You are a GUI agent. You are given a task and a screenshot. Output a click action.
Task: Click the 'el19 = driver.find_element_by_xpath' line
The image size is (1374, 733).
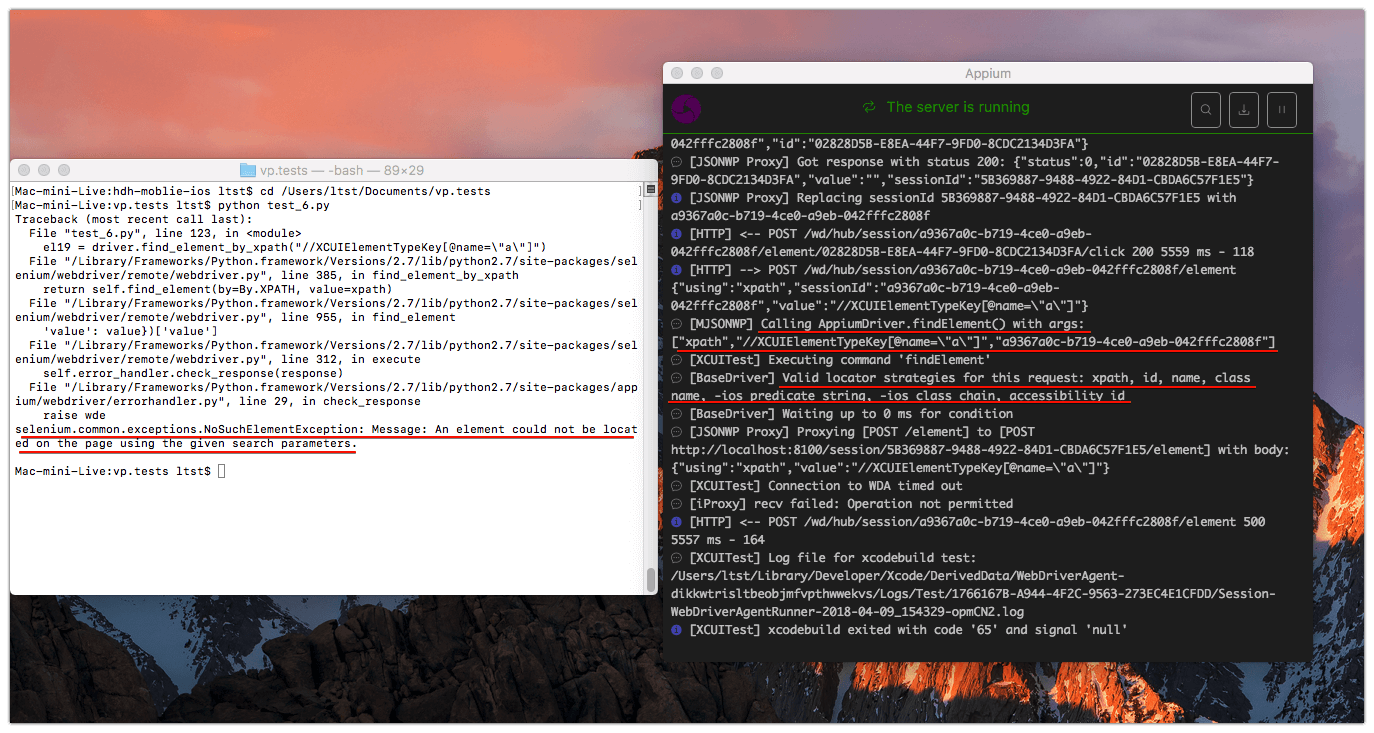click(x=293, y=247)
